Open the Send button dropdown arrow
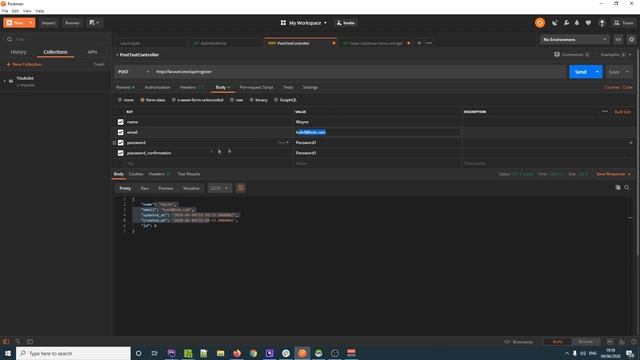640x360 pixels. coord(597,72)
